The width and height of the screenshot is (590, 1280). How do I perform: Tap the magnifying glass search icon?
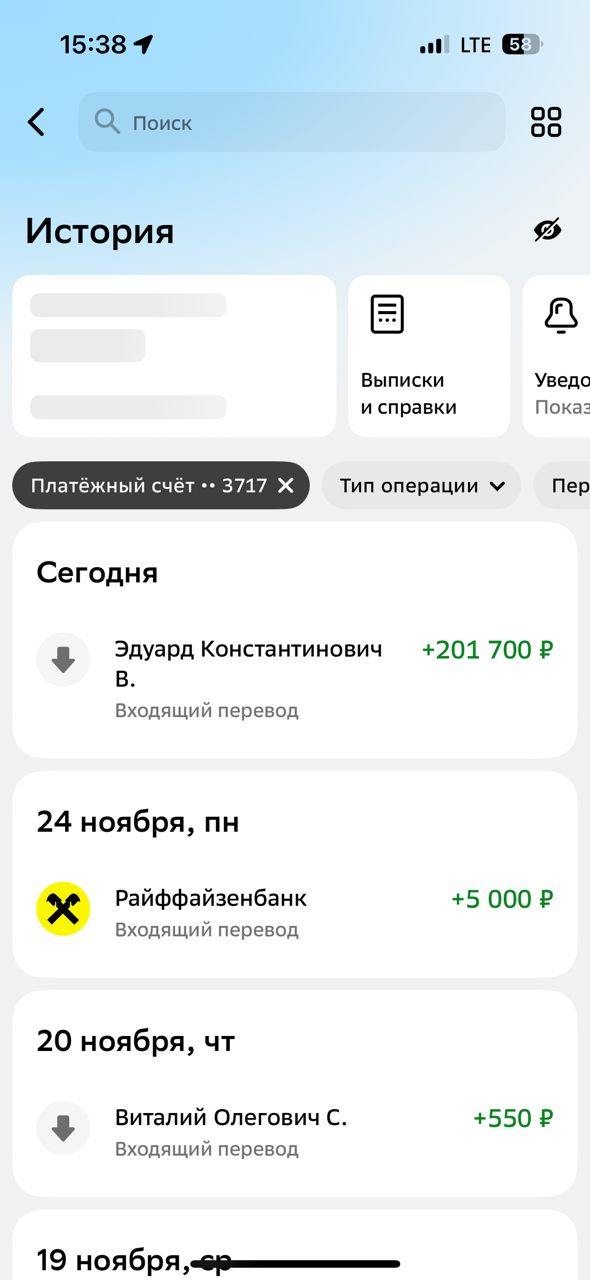(108, 122)
